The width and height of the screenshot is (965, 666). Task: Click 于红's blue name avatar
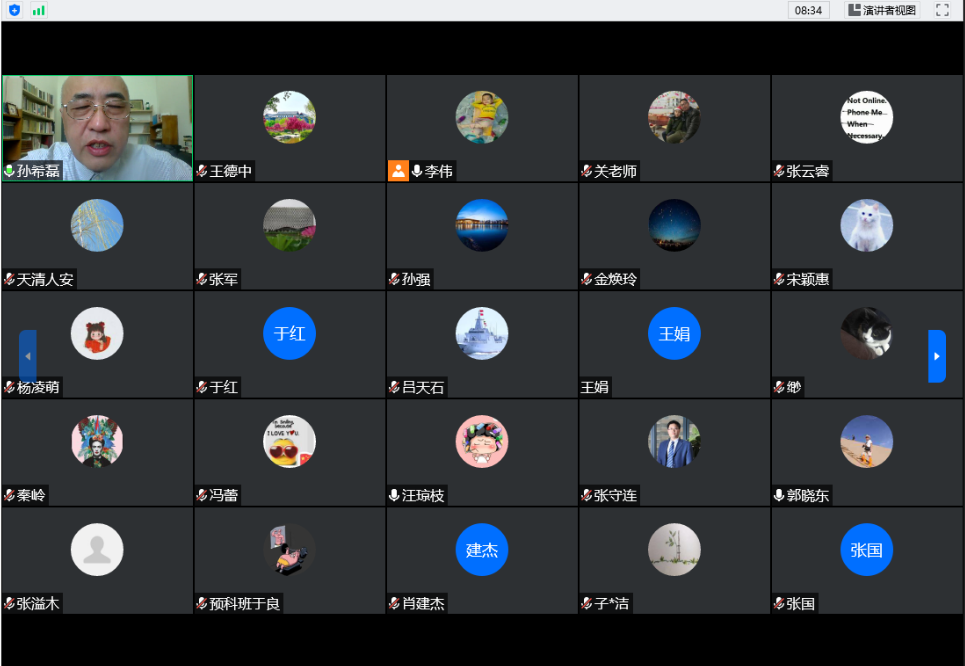289,334
